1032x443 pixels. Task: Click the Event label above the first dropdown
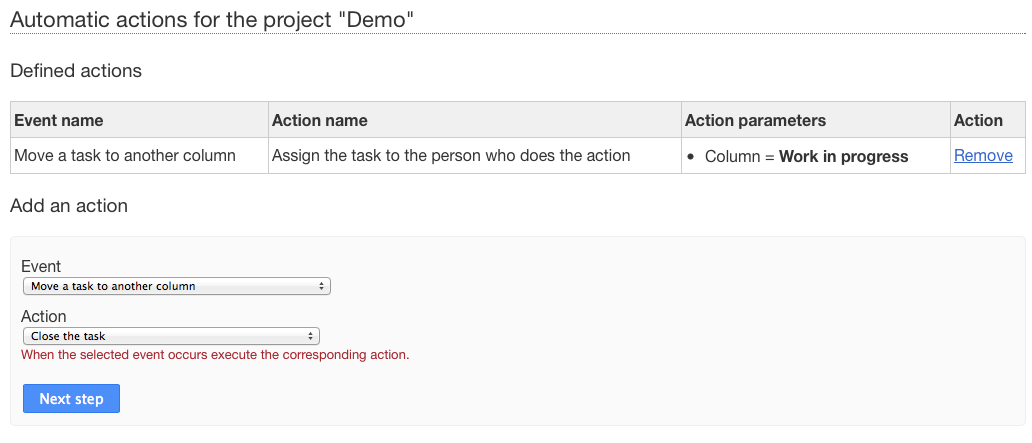[41, 266]
